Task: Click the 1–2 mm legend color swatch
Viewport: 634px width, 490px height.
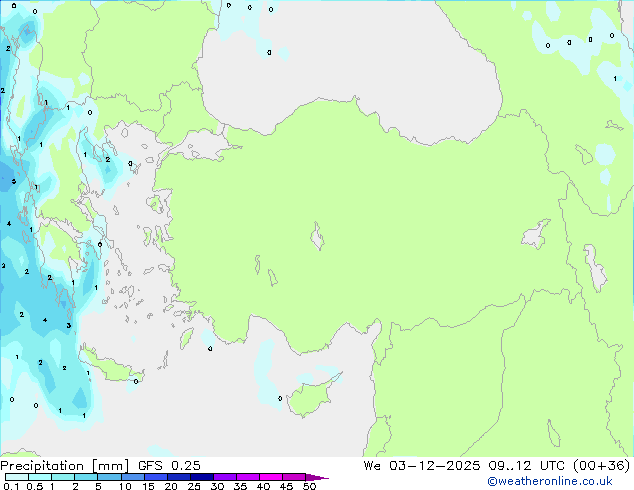Action: (x=63, y=477)
